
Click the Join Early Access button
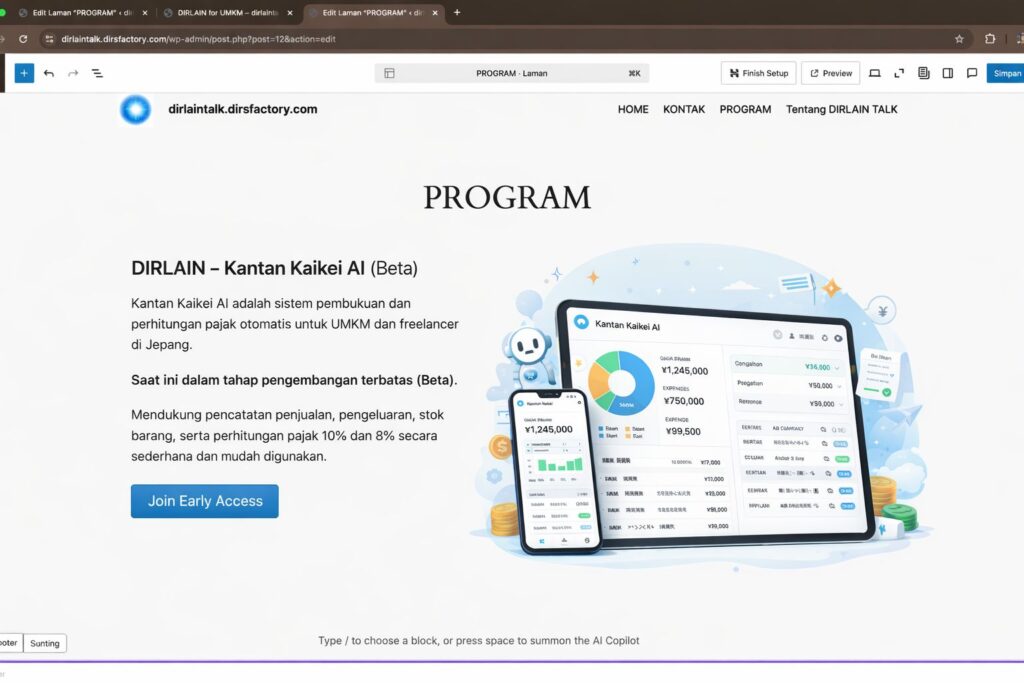tap(205, 501)
